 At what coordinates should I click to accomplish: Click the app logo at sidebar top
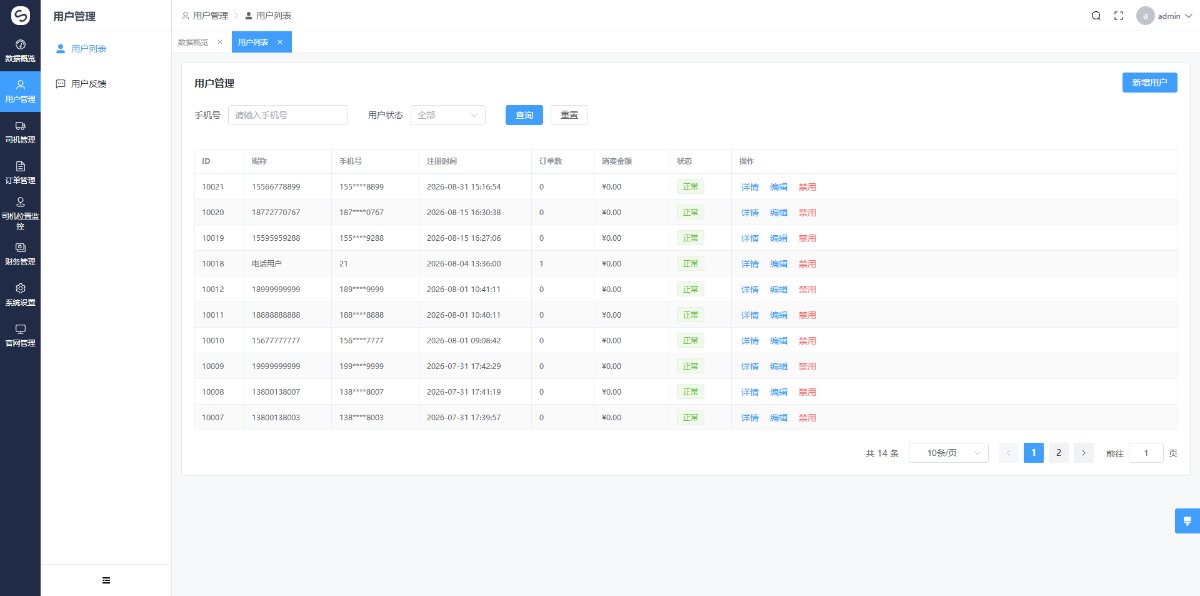click(x=20, y=15)
